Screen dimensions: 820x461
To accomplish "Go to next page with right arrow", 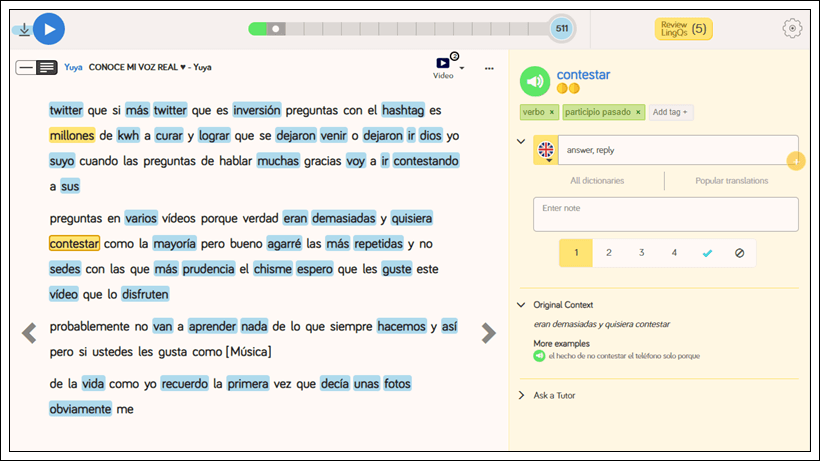I will pos(488,333).
